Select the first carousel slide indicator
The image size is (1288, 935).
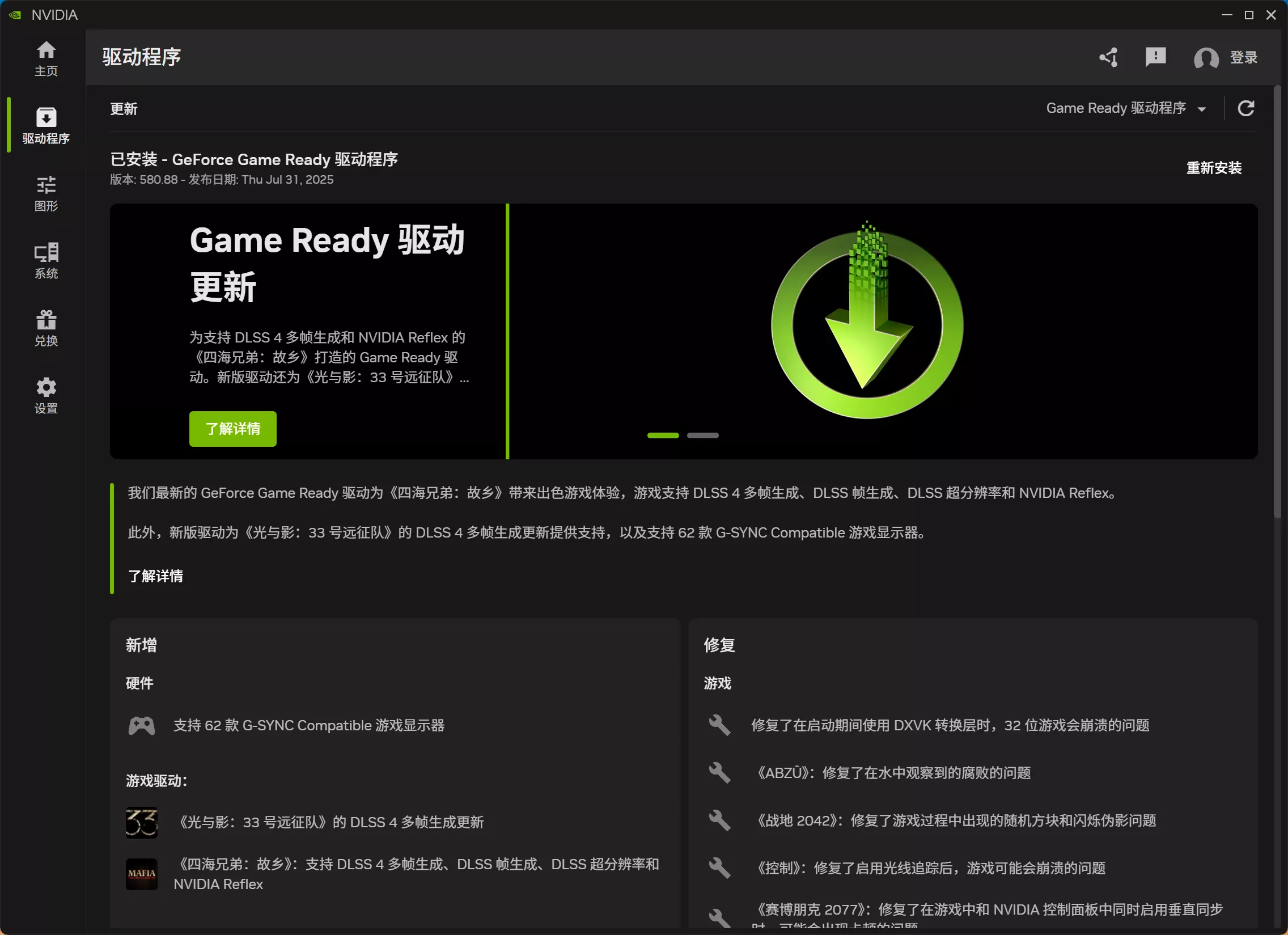662,435
